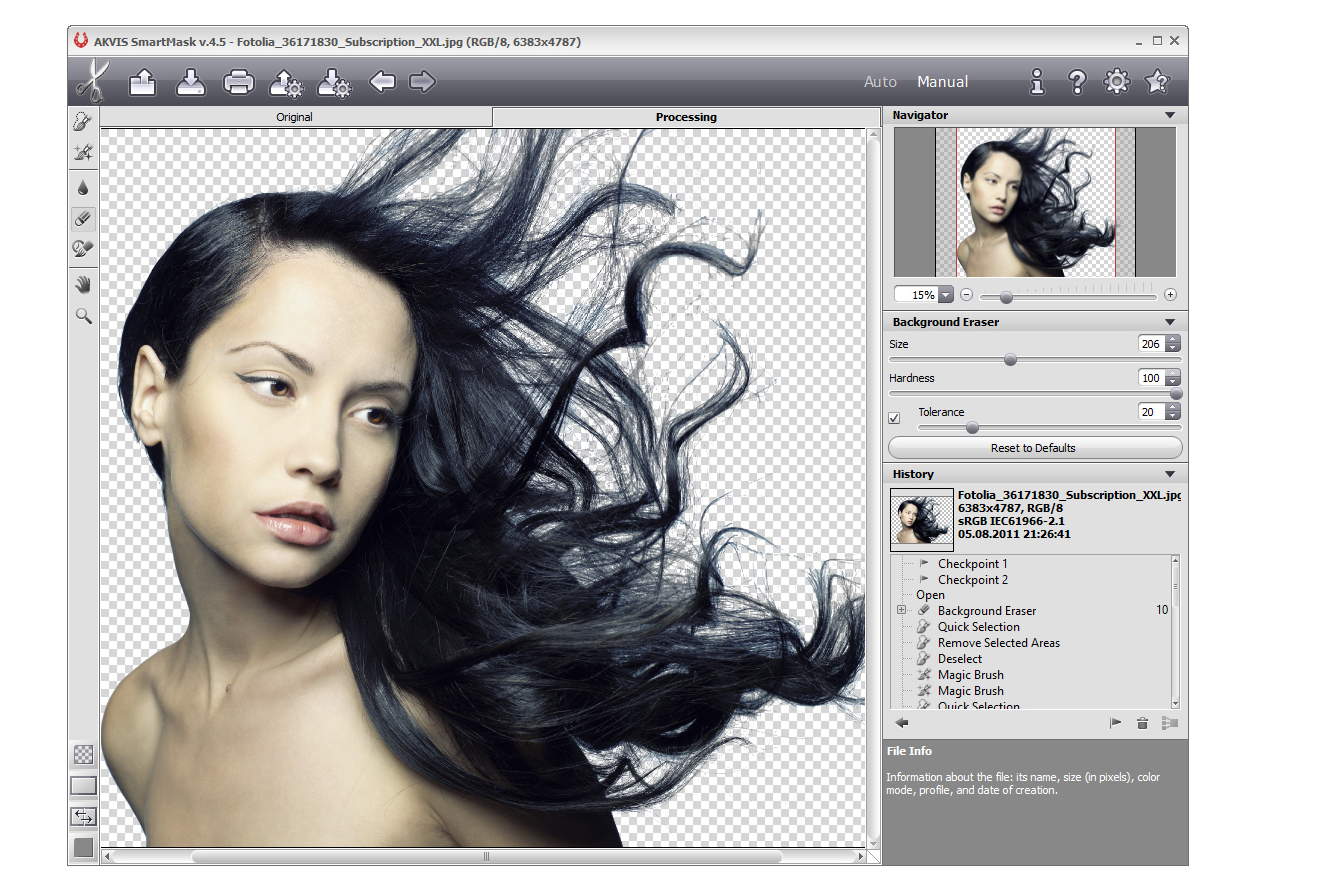Enable the transparent checkerboard background view

coord(84,754)
